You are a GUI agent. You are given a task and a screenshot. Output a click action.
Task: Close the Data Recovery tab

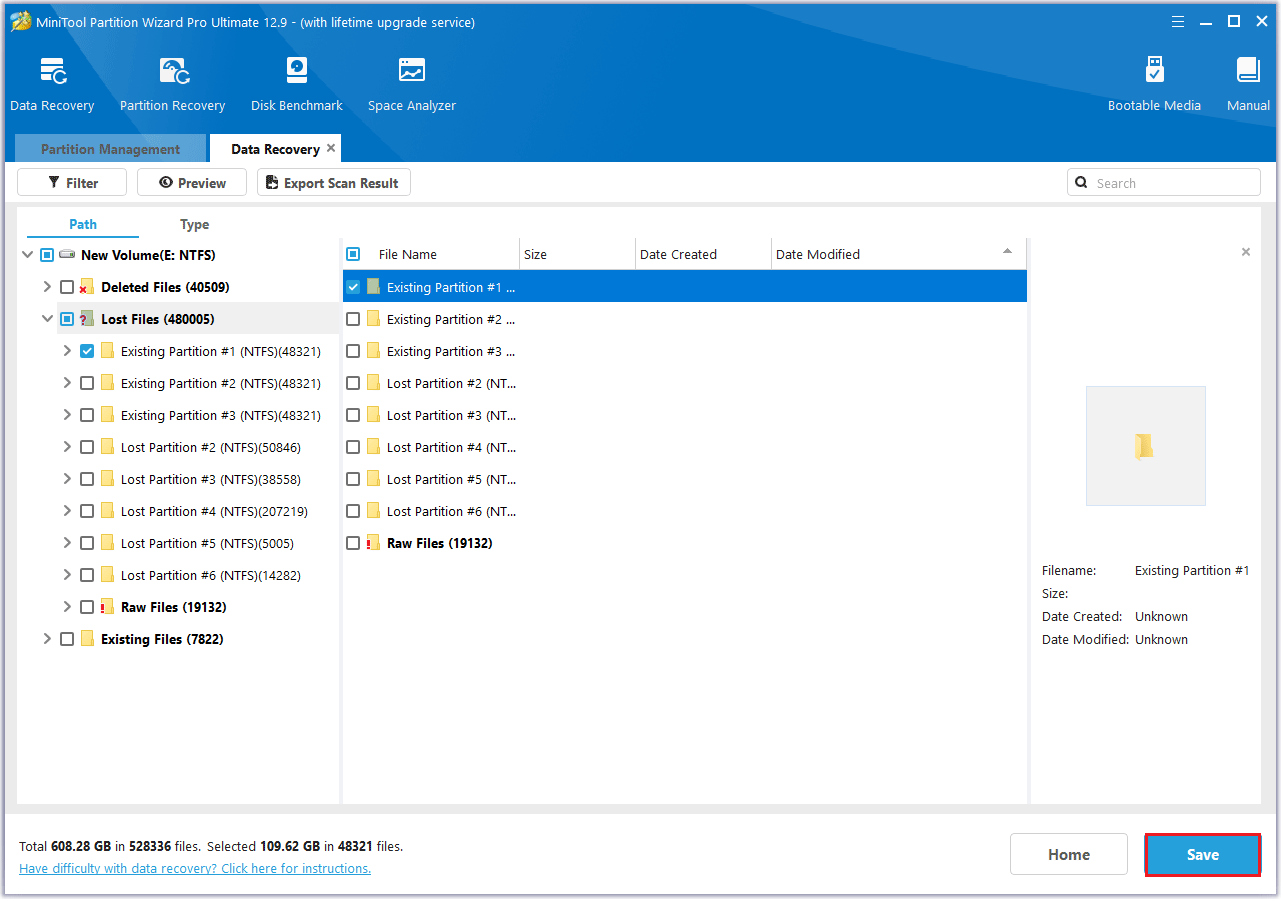331,148
